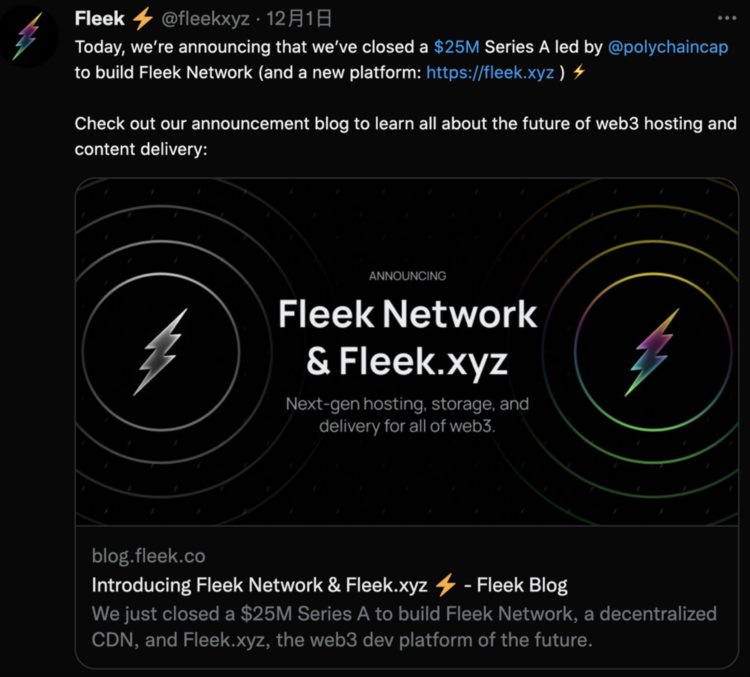The width and height of the screenshot is (750, 677).
Task: Click the lightning emoji beside the Fleek name
Action: pyautogui.click(x=143, y=19)
